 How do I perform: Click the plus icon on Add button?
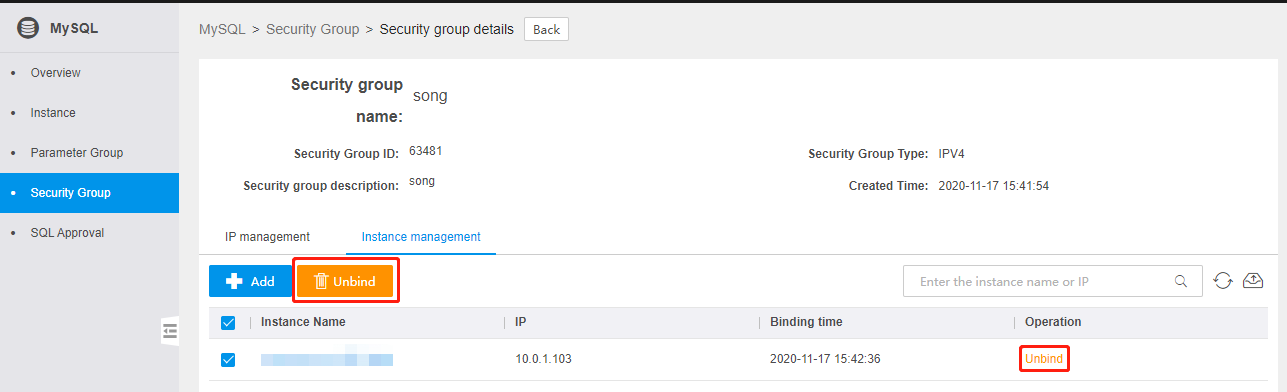234,281
